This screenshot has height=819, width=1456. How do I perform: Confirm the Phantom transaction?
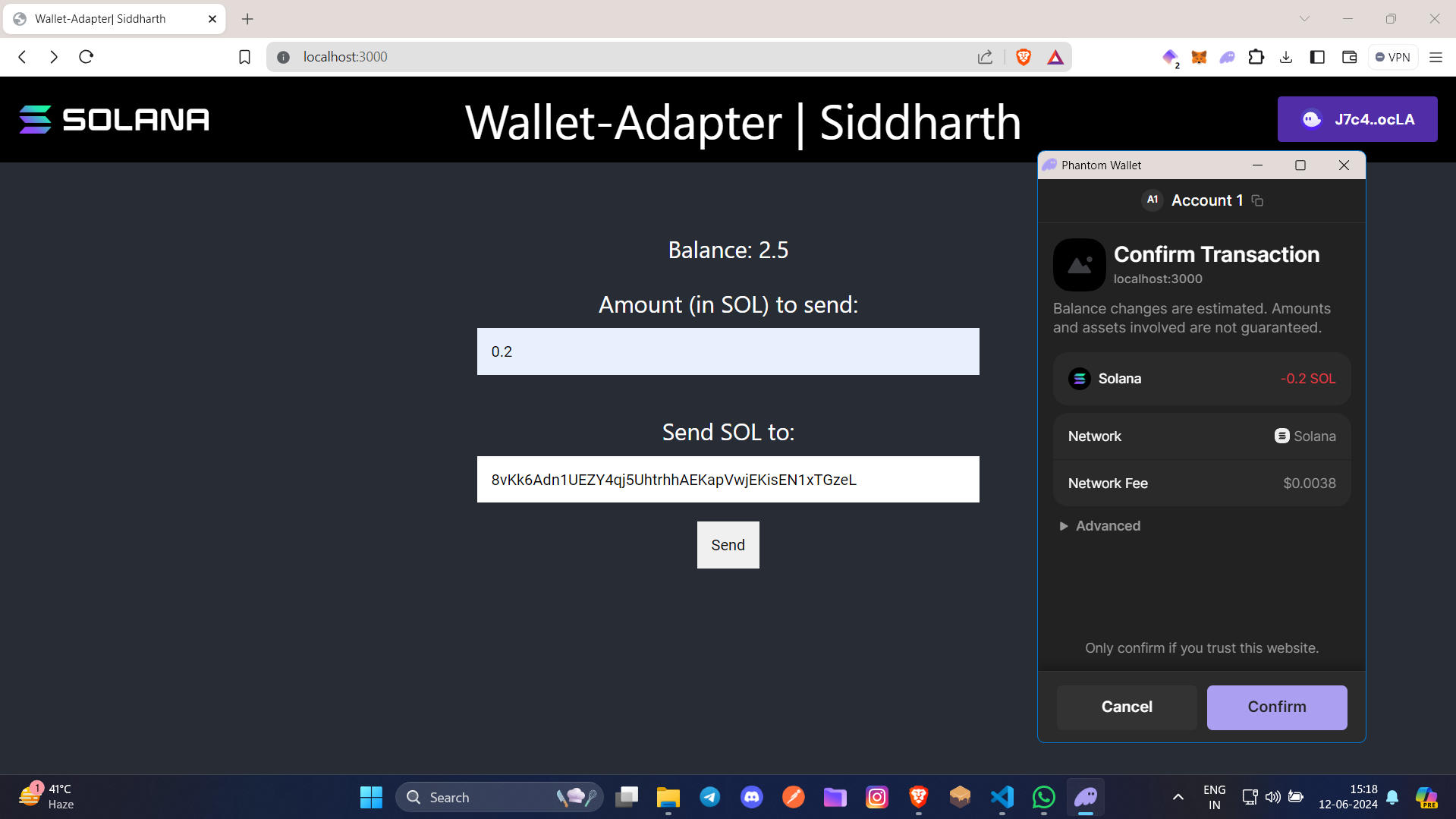point(1277,707)
